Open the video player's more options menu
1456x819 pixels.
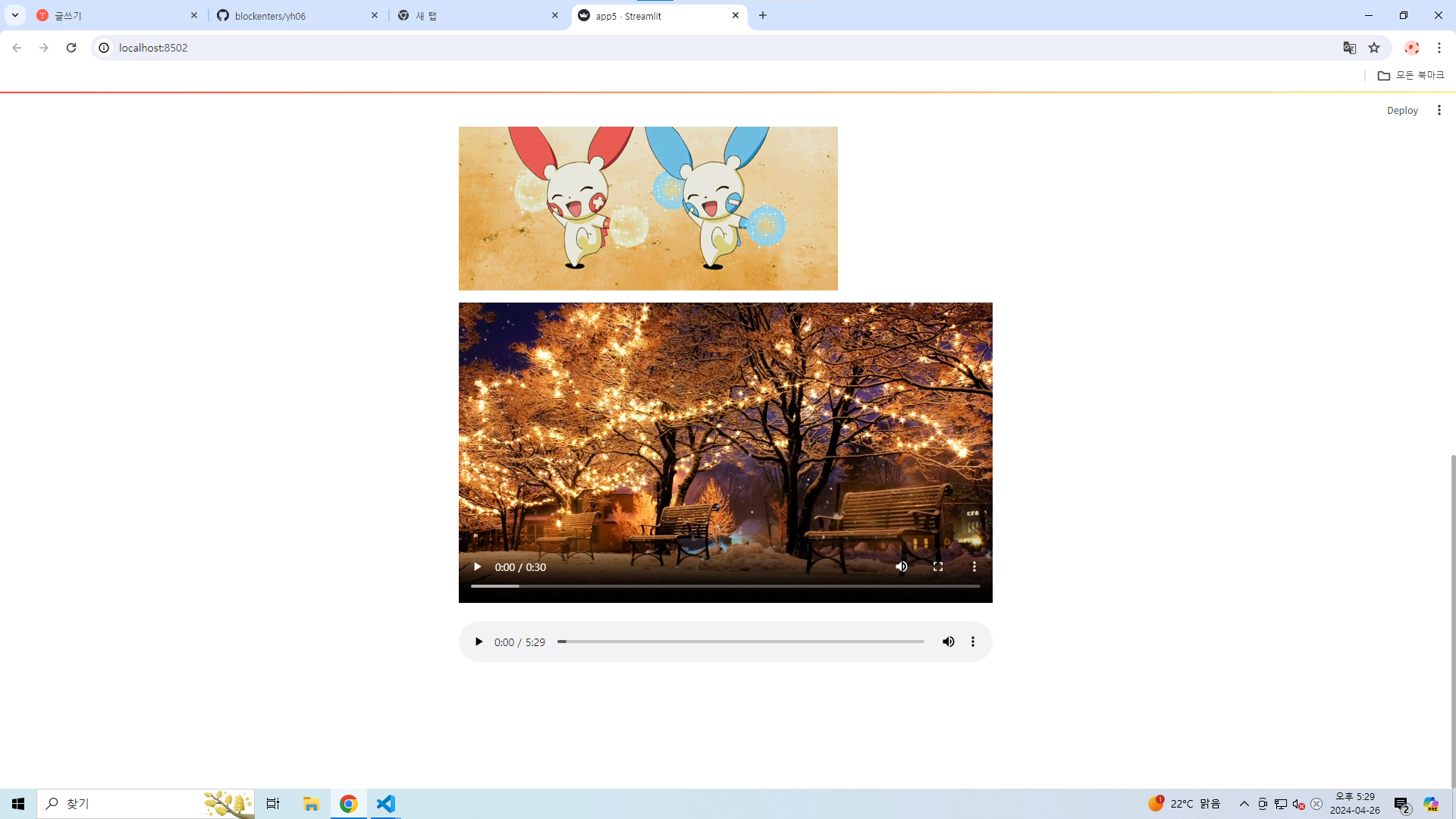coord(974,566)
